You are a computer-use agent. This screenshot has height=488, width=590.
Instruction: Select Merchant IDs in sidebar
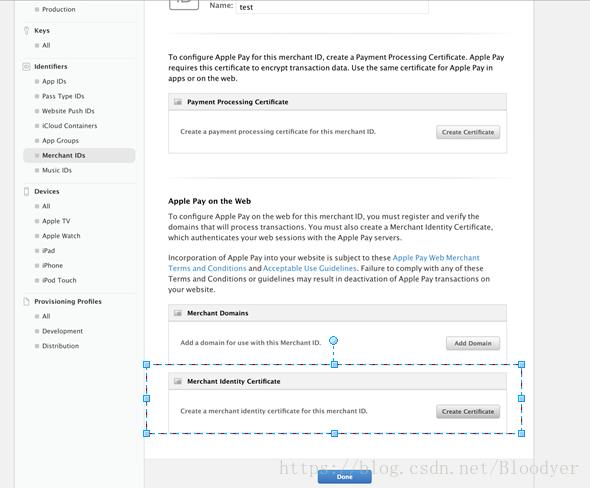click(79, 155)
